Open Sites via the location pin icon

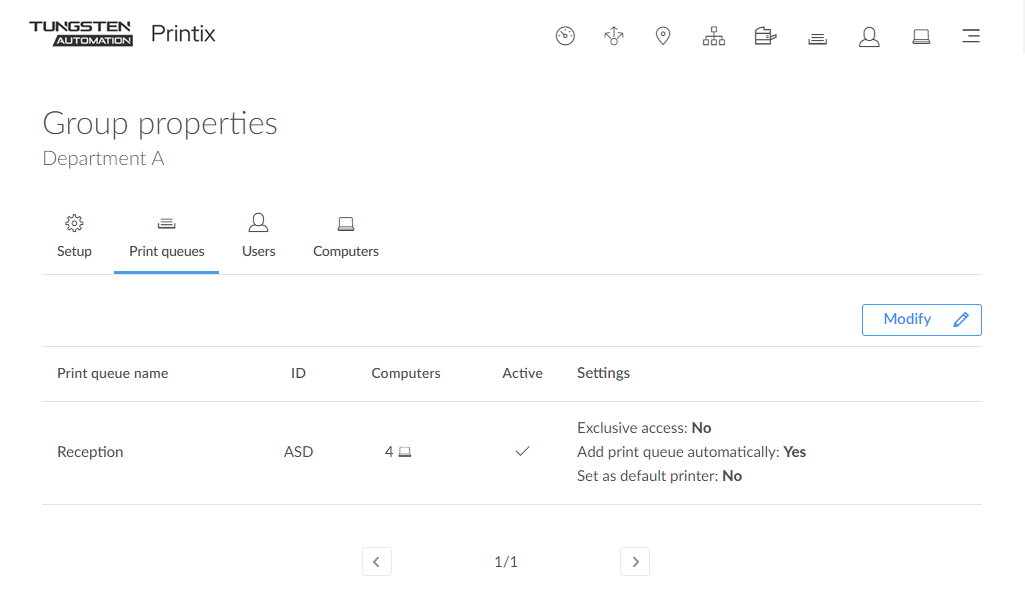[662, 37]
